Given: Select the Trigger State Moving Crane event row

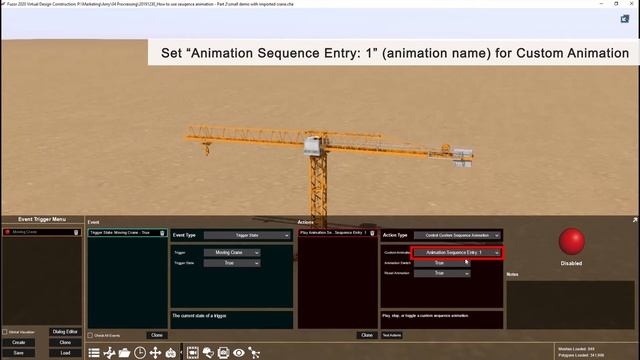Looking at the screenshot, I should tap(127, 233).
